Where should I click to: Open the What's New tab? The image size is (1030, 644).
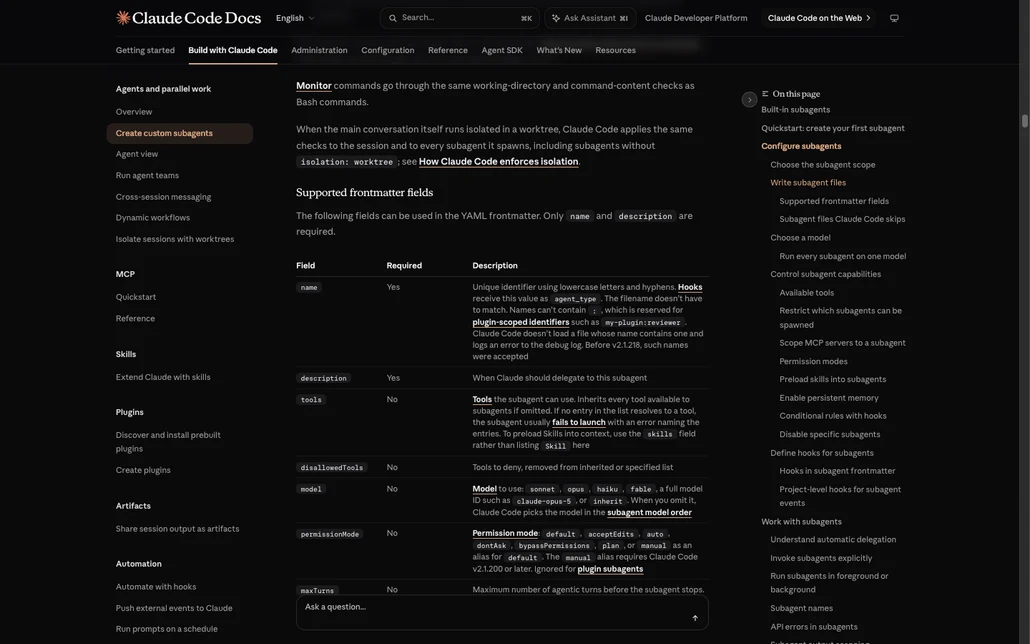[x=559, y=50]
